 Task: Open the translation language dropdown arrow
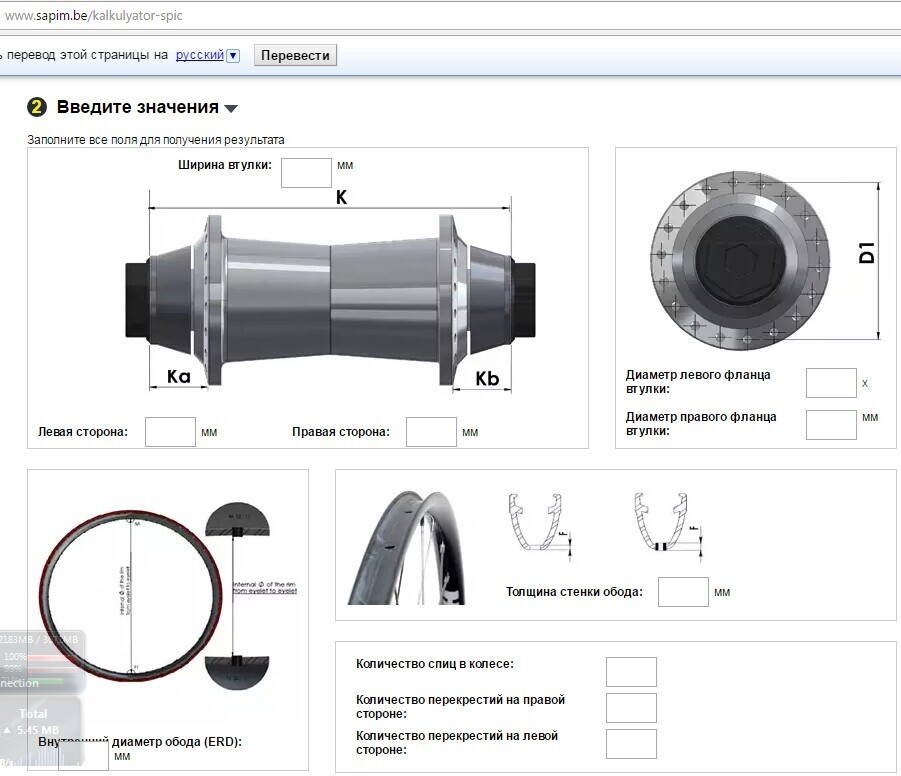[x=233, y=56]
